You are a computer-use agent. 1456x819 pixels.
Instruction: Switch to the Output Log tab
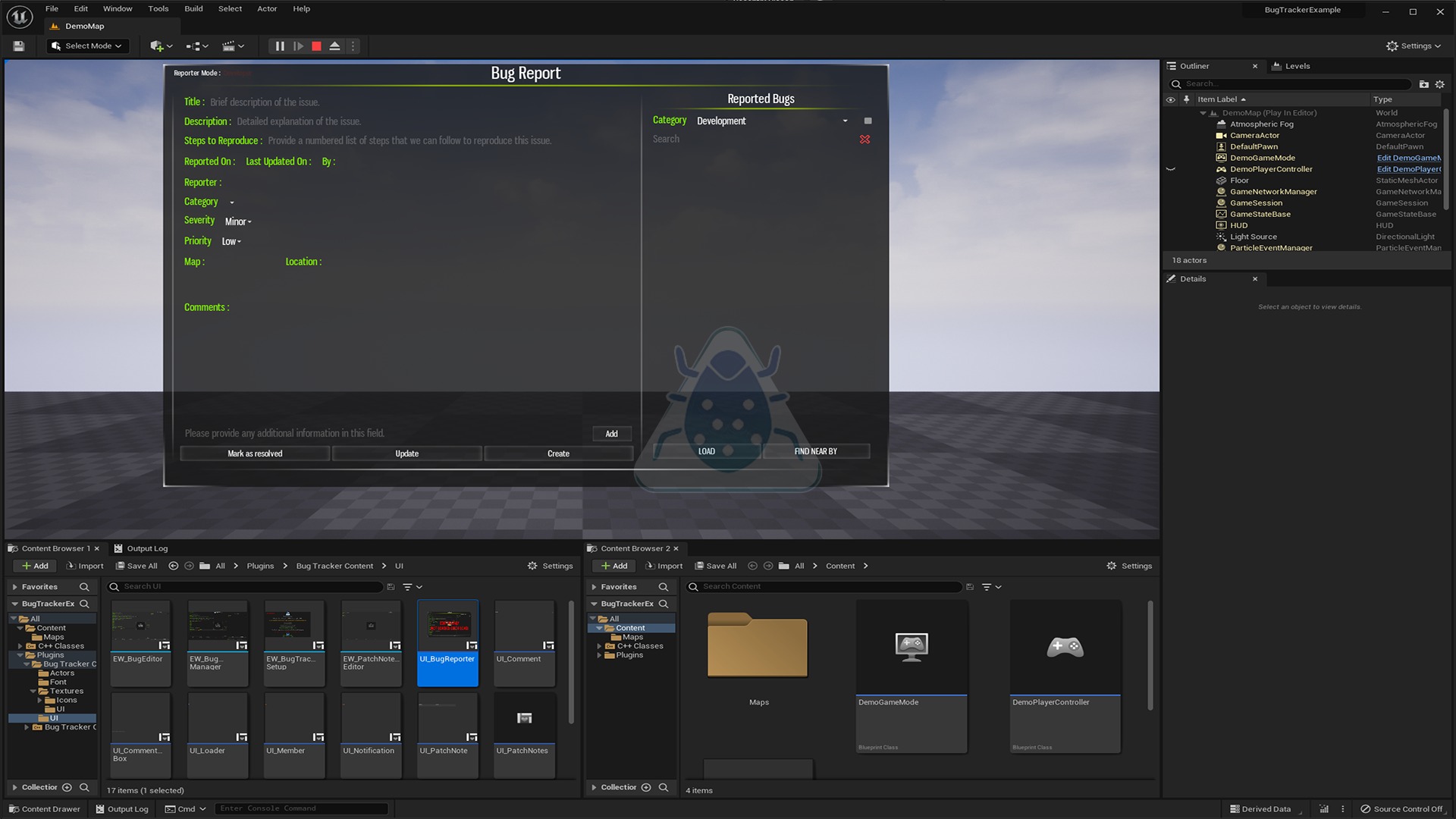point(141,548)
